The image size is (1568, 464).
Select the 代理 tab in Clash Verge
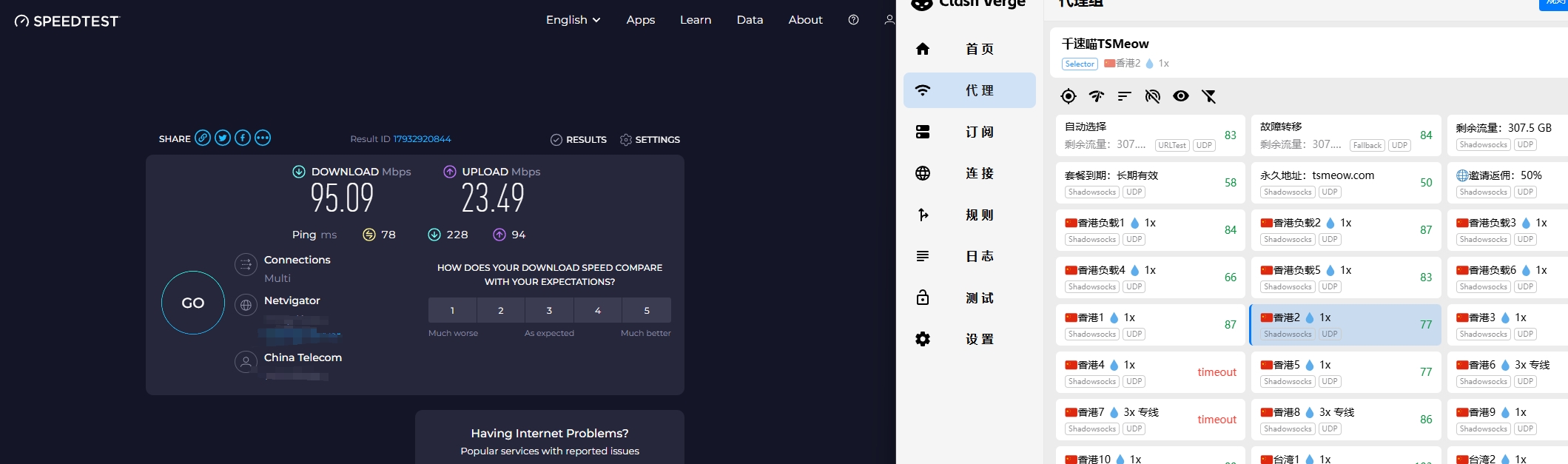pyautogui.click(x=969, y=90)
